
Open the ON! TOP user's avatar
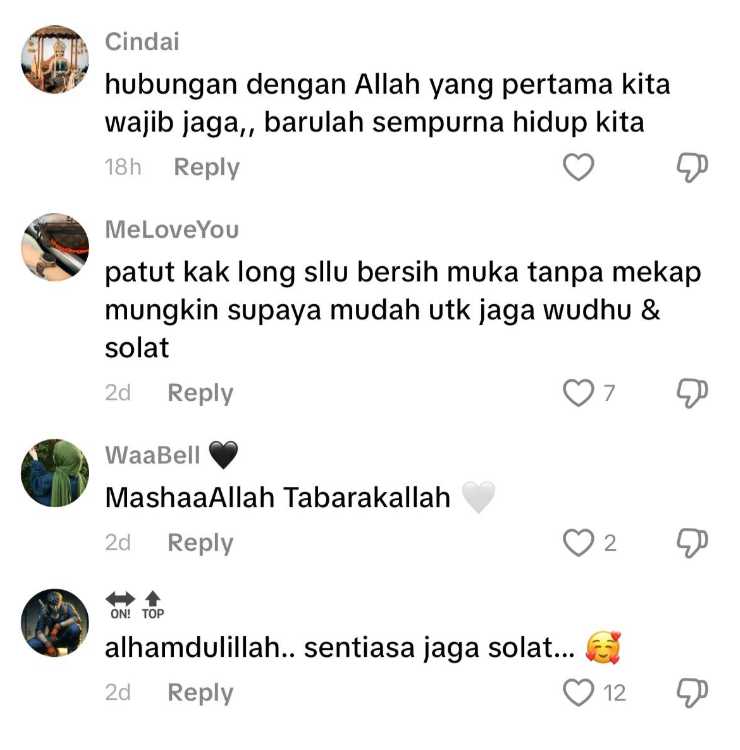tap(55, 623)
